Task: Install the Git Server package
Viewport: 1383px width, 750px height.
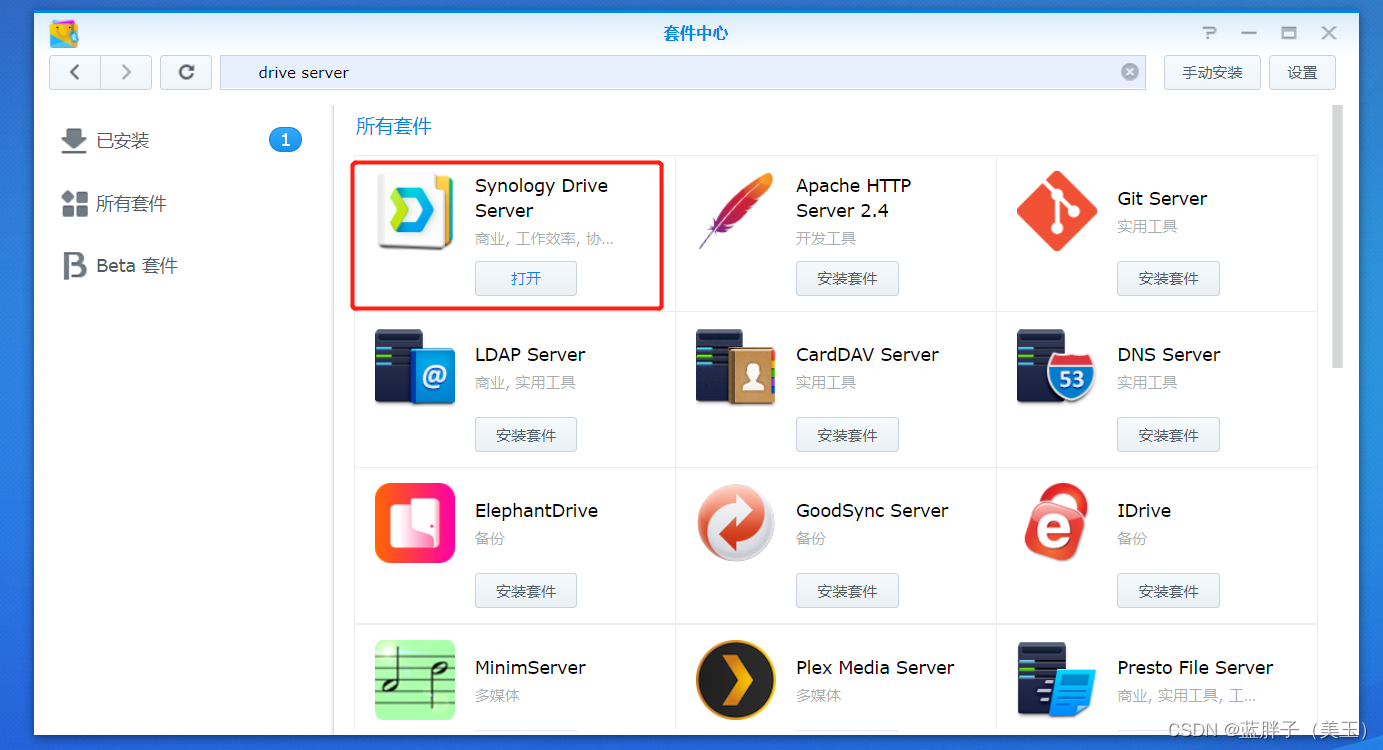Action: 1168,279
